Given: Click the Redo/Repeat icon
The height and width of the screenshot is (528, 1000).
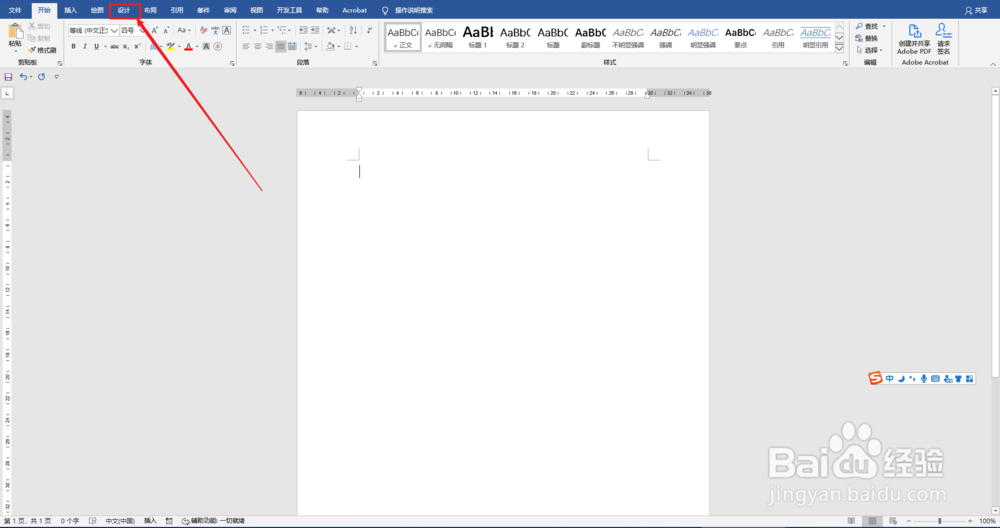Looking at the screenshot, I should point(41,77).
